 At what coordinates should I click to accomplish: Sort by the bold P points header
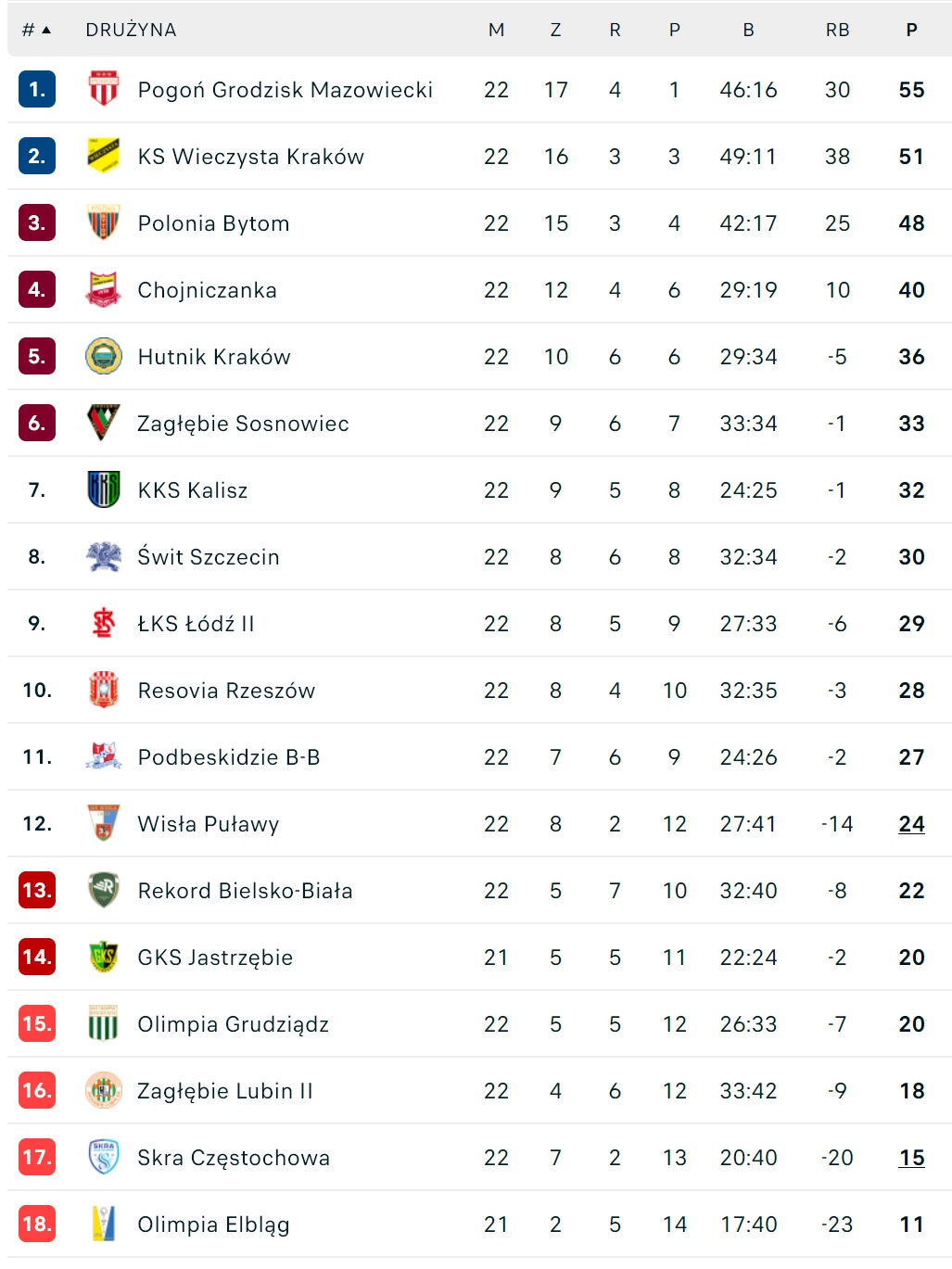pos(911,30)
